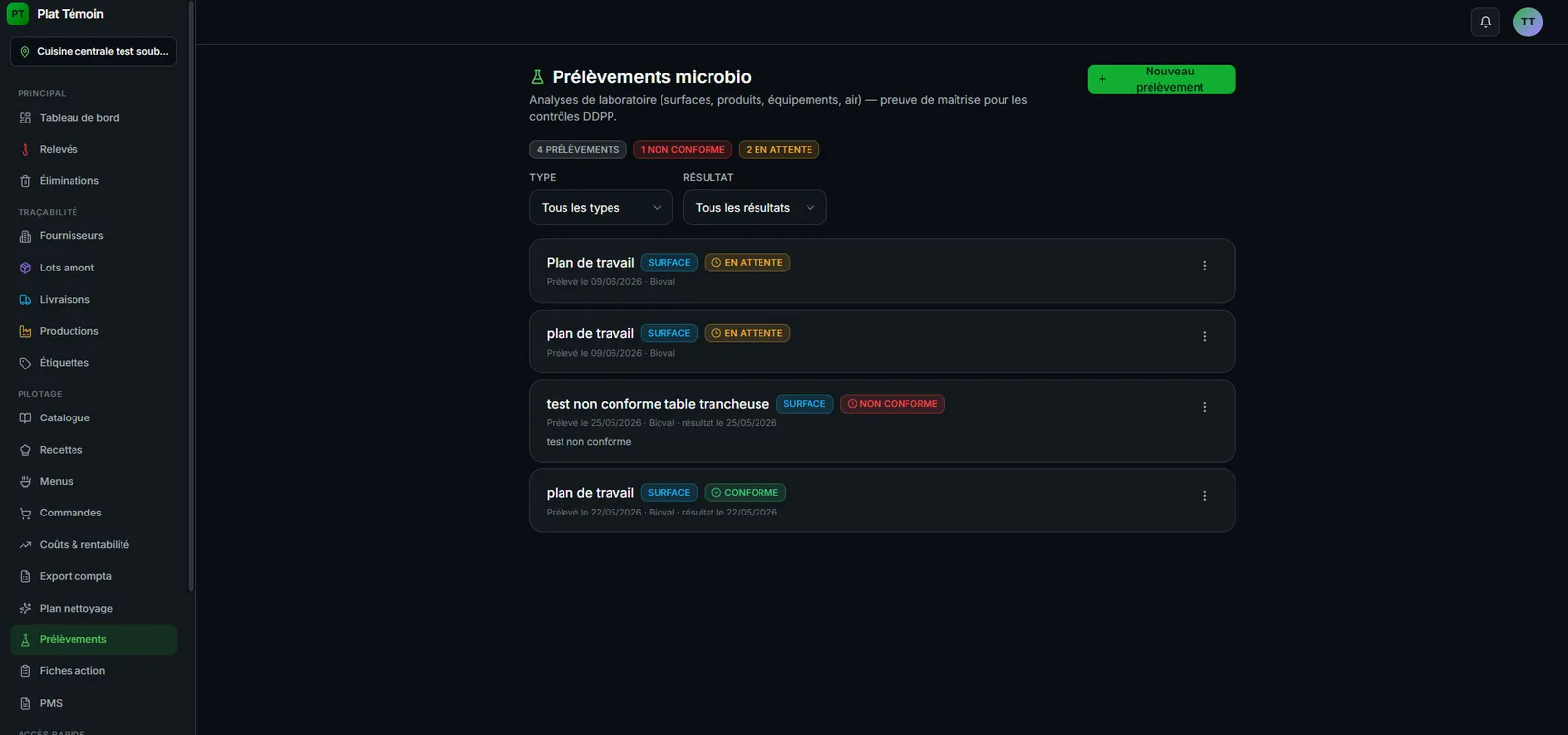This screenshot has width=1568, height=735.
Task: Click the Étiquettes tag icon
Action: [25, 363]
